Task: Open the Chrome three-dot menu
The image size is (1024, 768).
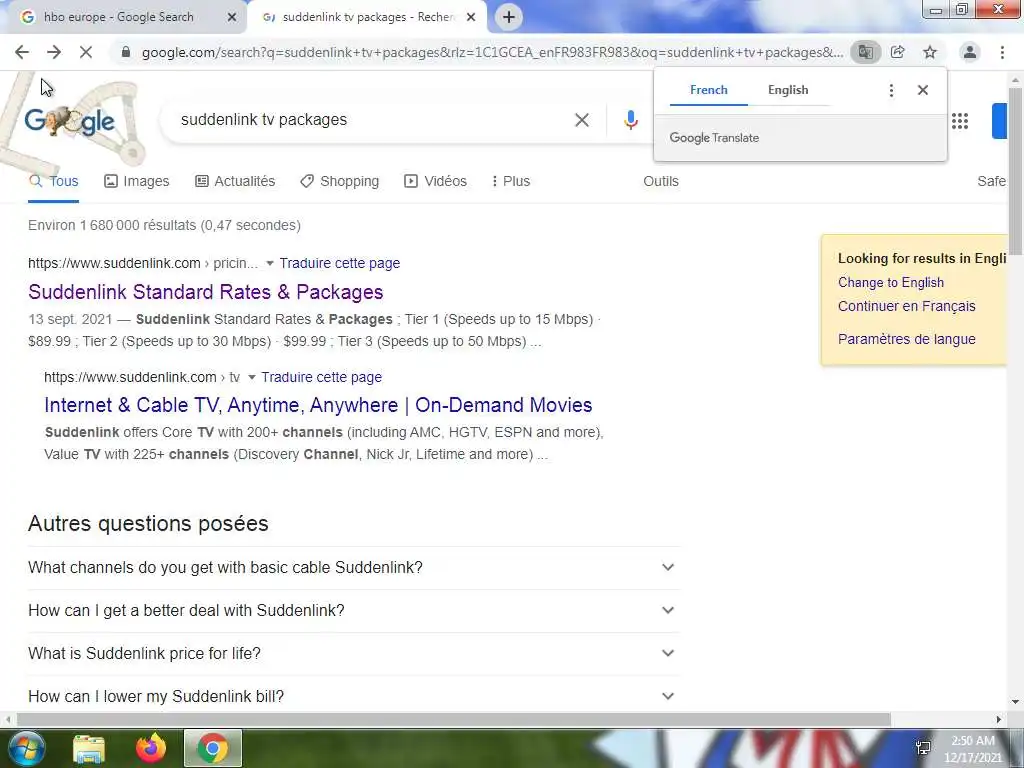Action: point(1002,52)
